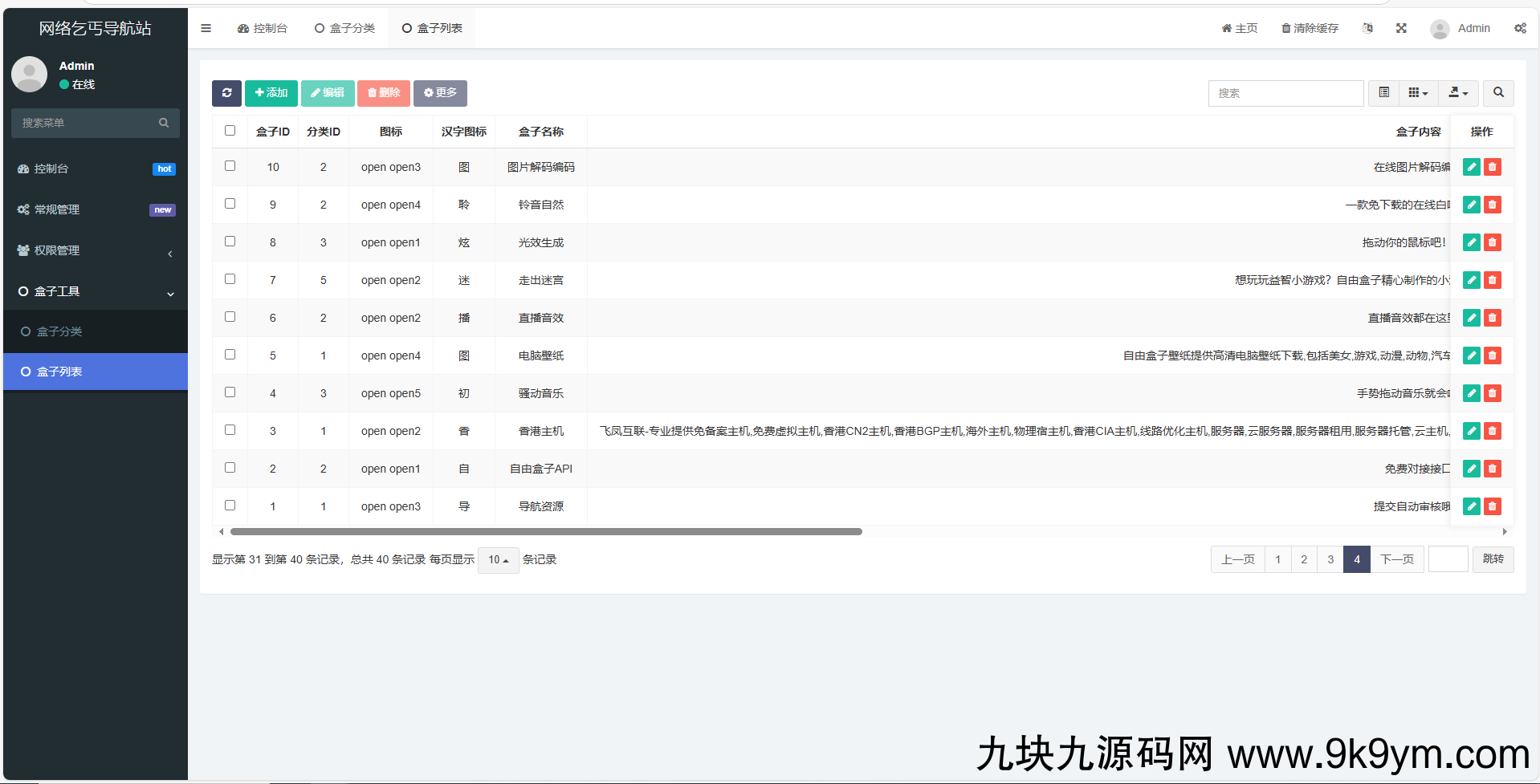Click 清除缓存 to clear cache
This screenshot has height=784, width=1540.
click(x=1310, y=28)
